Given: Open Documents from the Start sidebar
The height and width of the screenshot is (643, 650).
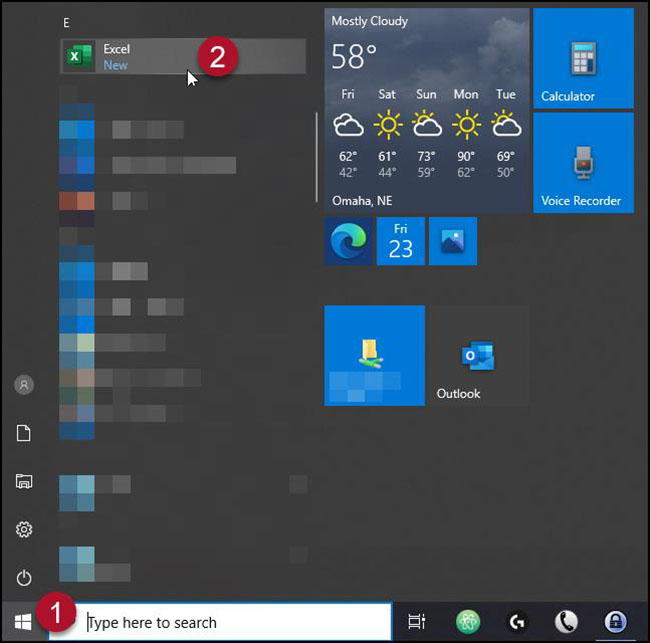Looking at the screenshot, I should tap(24, 433).
